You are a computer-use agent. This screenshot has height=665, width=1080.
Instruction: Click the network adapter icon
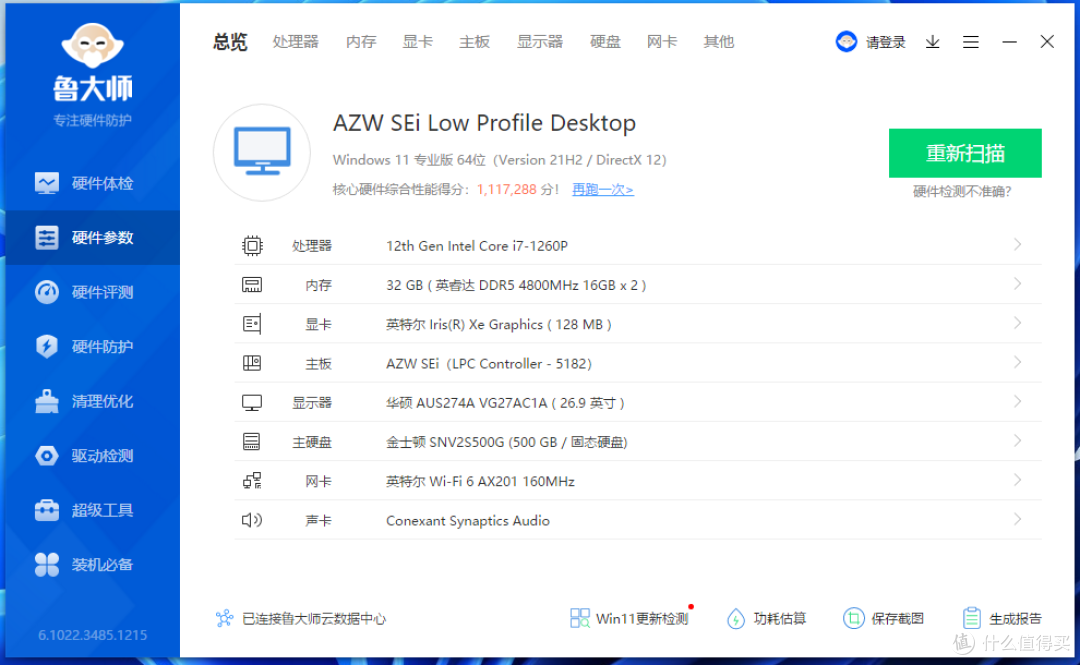pos(252,481)
